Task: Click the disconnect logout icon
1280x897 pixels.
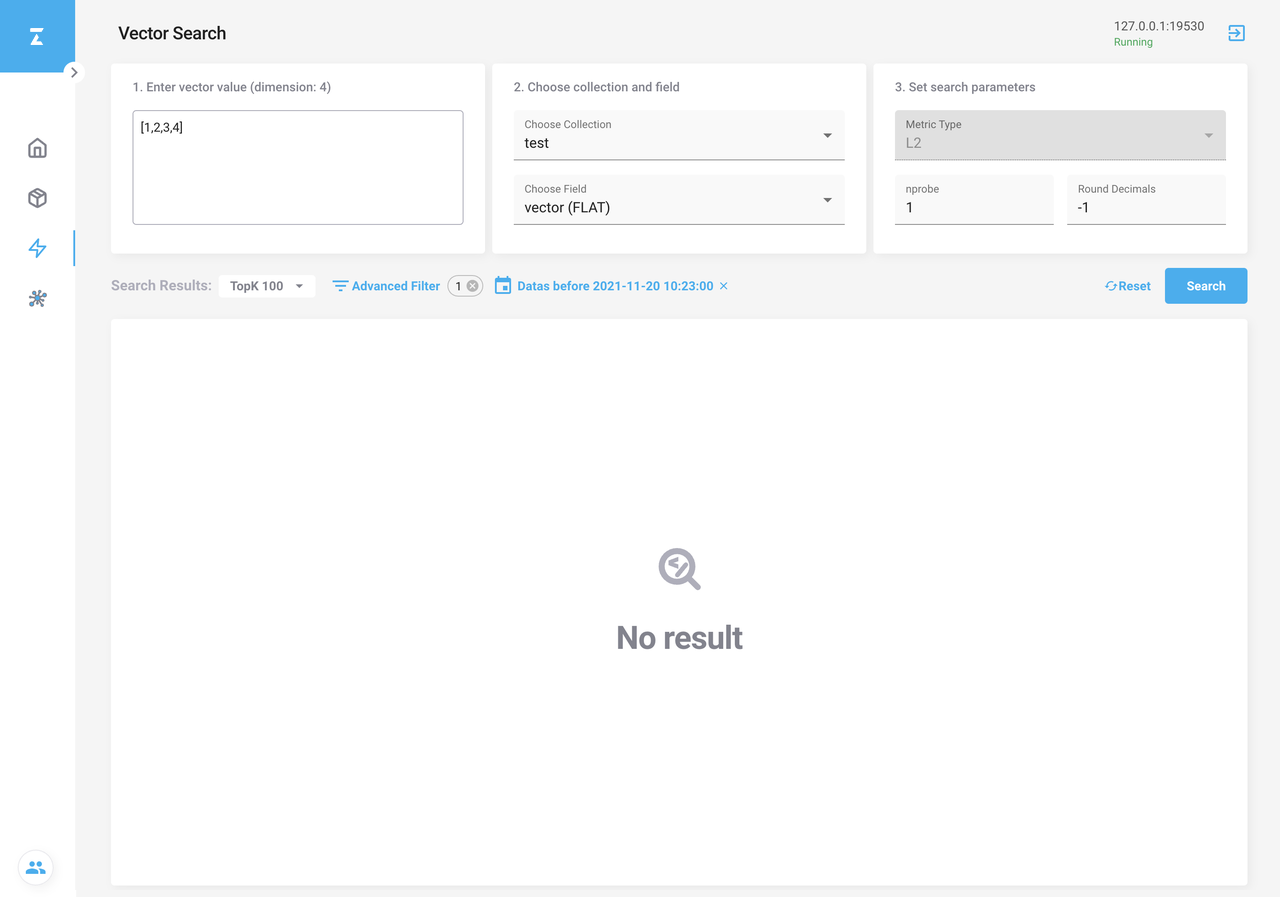Action: coord(1236,33)
